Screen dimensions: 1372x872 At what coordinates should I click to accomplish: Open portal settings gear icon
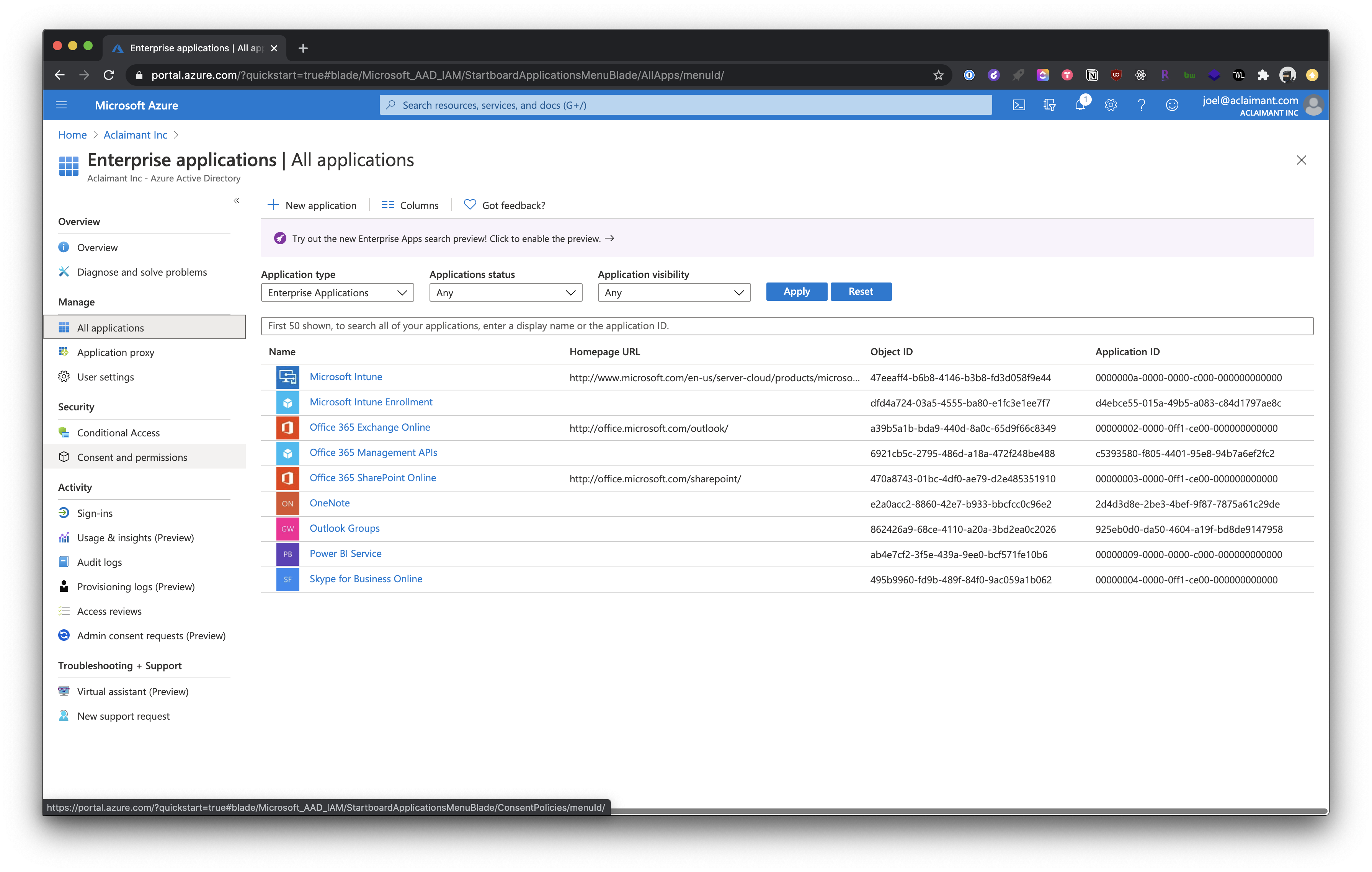pos(1111,105)
